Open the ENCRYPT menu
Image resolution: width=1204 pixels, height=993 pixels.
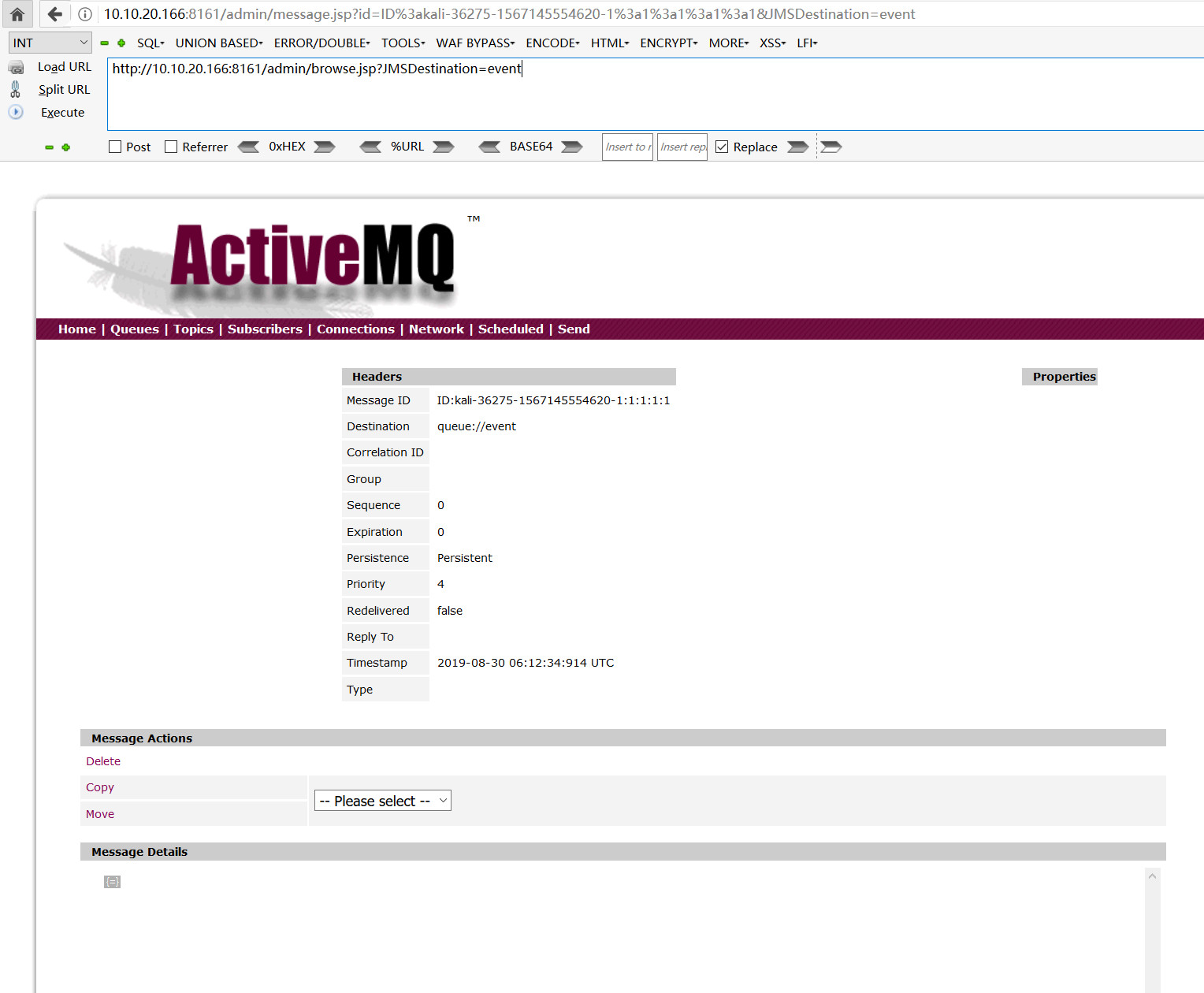[x=669, y=43]
